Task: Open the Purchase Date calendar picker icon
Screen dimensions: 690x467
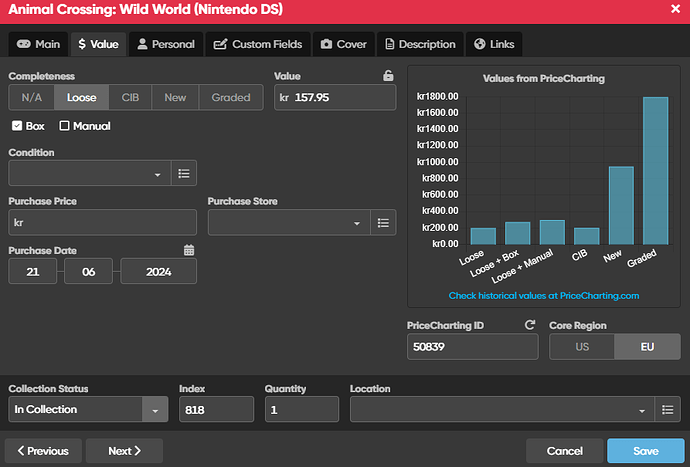Action: (x=189, y=250)
